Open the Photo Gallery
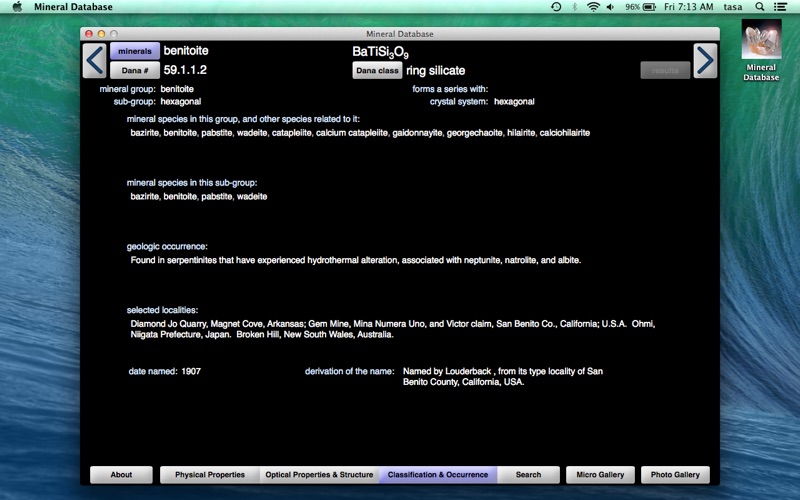The height and width of the screenshot is (500, 800). point(675,475)
